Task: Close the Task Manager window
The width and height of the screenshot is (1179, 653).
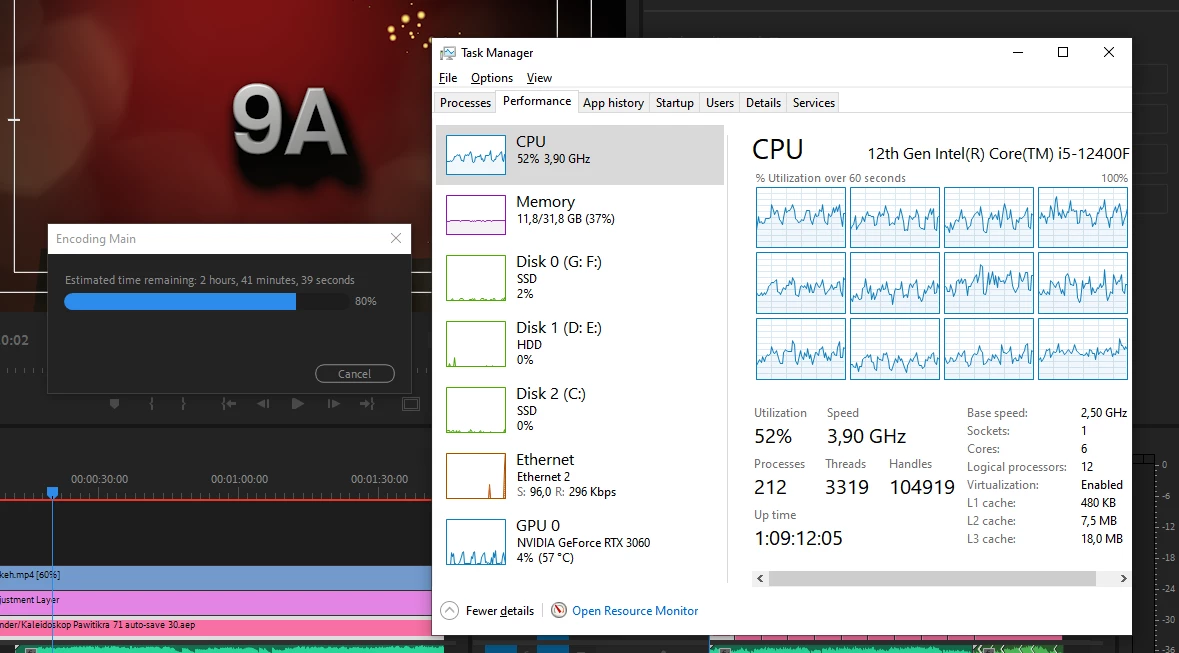Action: click(1108, 53)
